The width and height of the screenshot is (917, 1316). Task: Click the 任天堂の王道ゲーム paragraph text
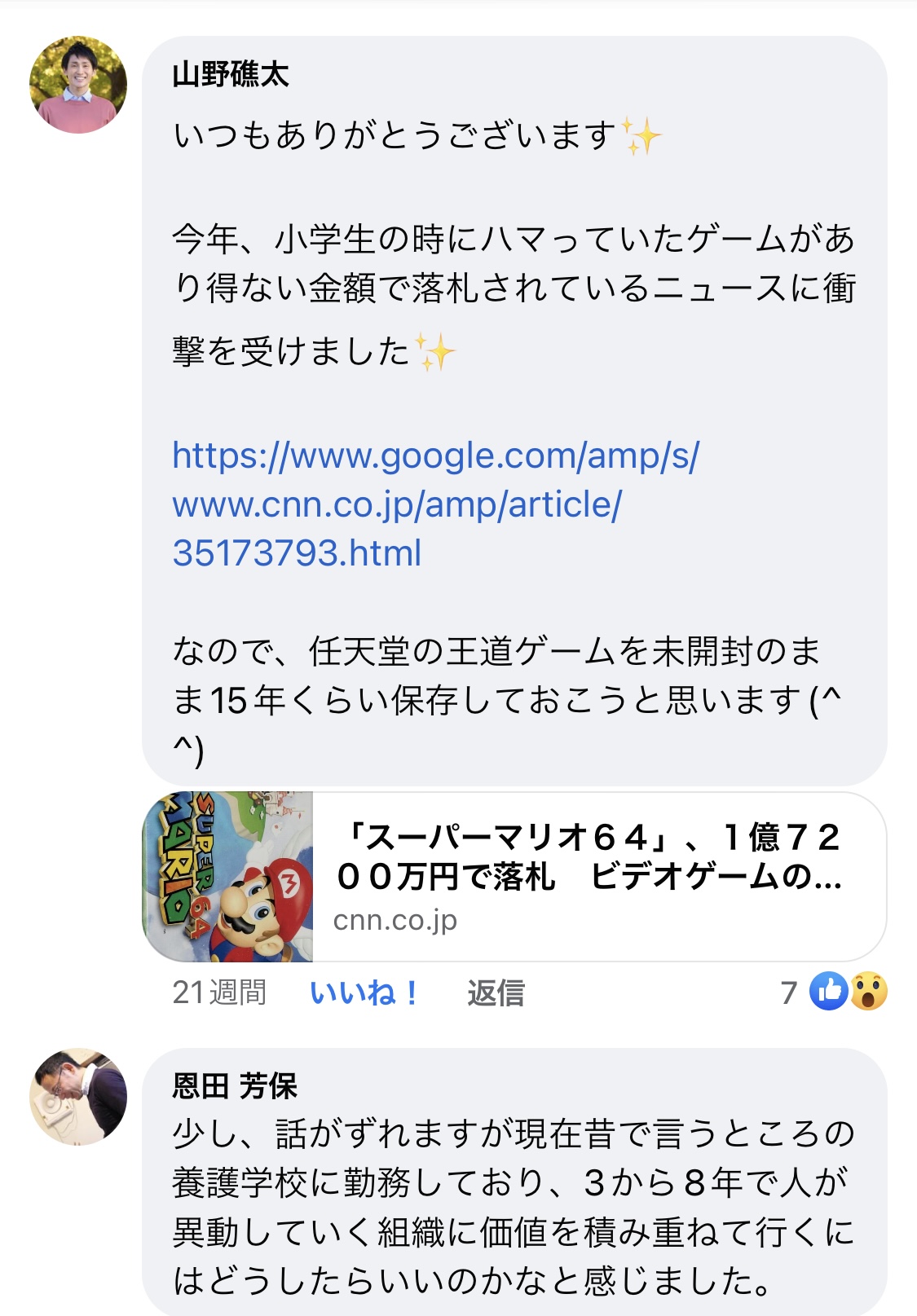click(506, 699)
